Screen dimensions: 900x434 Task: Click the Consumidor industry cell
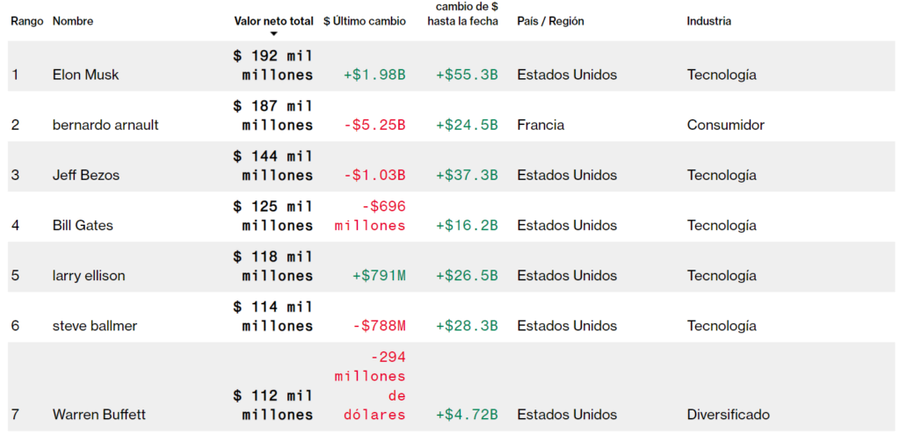(x=725, y=125)
